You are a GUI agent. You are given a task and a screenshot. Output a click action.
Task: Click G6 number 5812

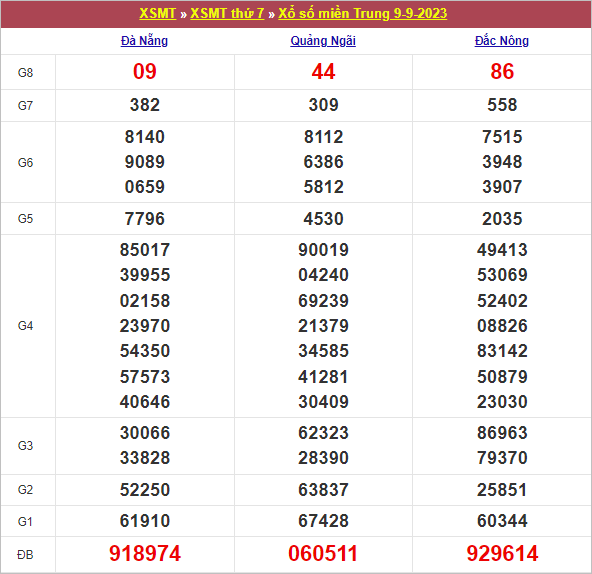pos(324,187)
